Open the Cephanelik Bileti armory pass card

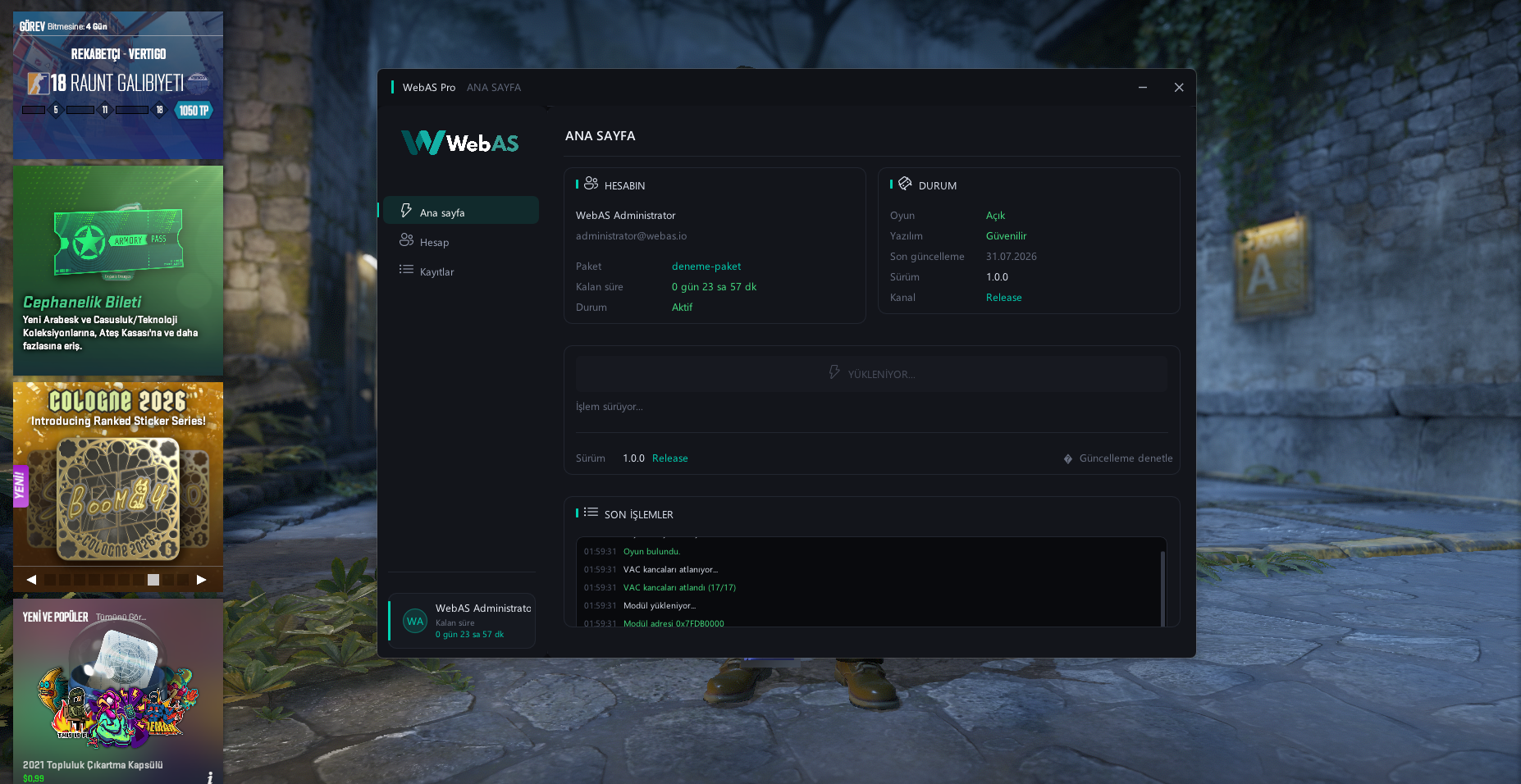[118, 271]
